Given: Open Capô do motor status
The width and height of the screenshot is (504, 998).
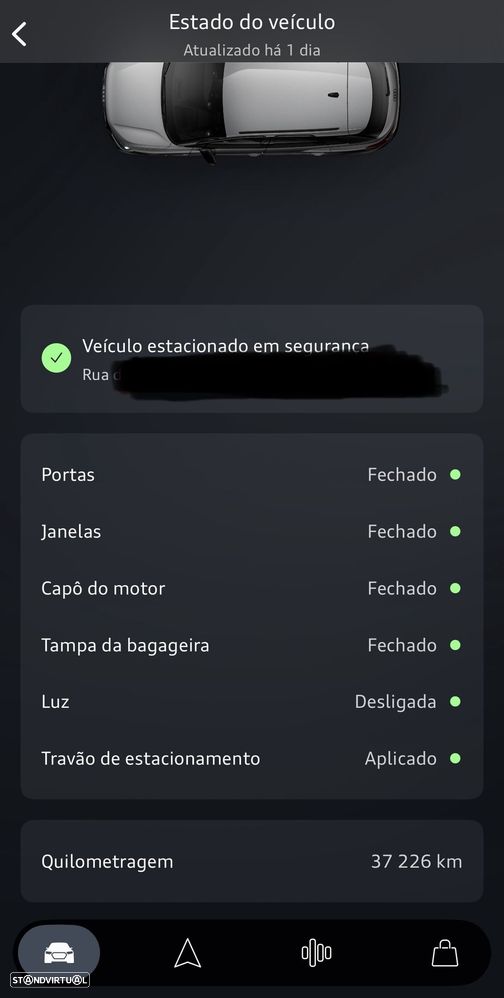Looking at the screenshot, I should [x=251, y=588].
